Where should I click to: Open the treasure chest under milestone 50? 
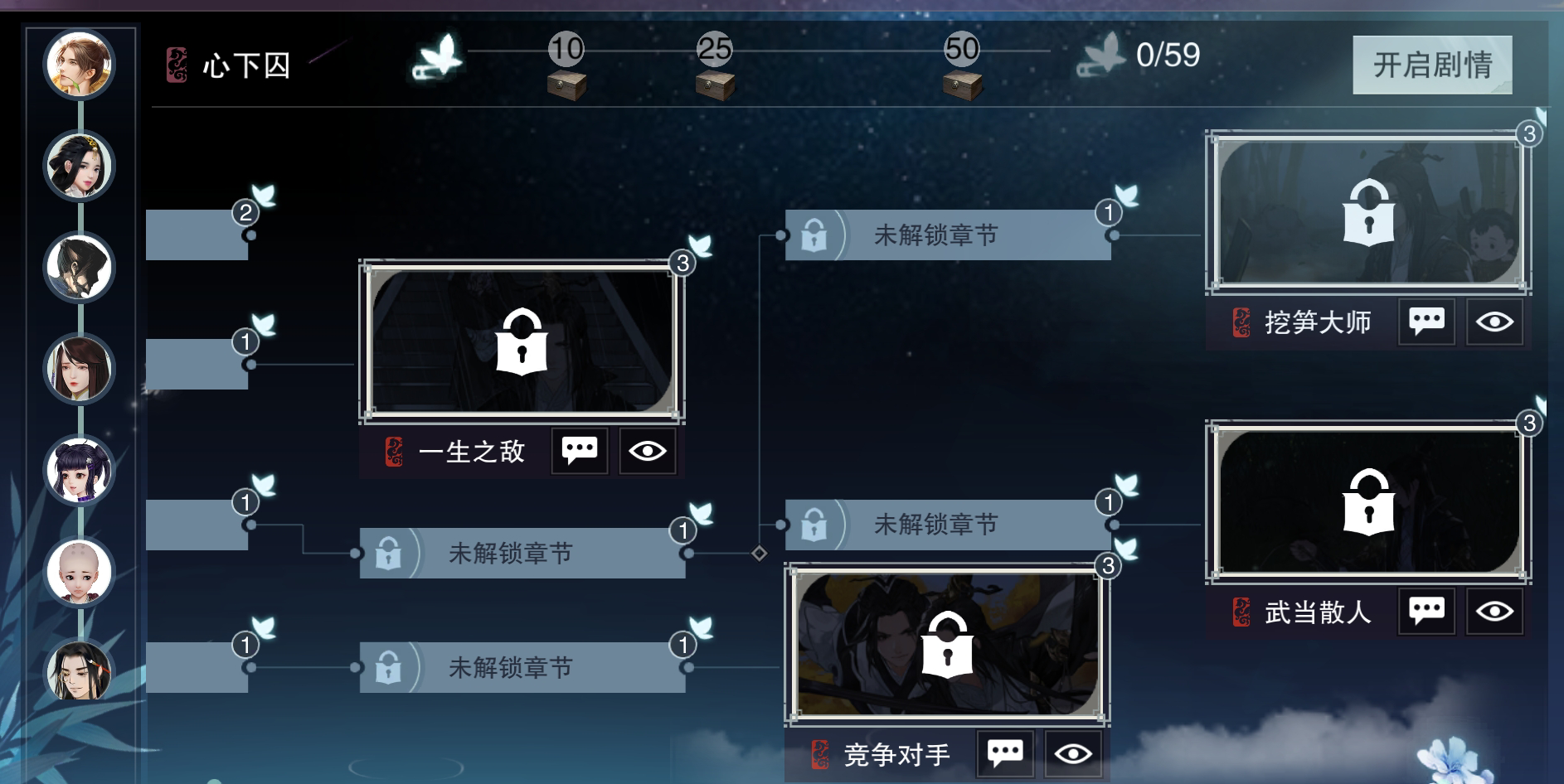pyautogui.click(x=962, y=85)
